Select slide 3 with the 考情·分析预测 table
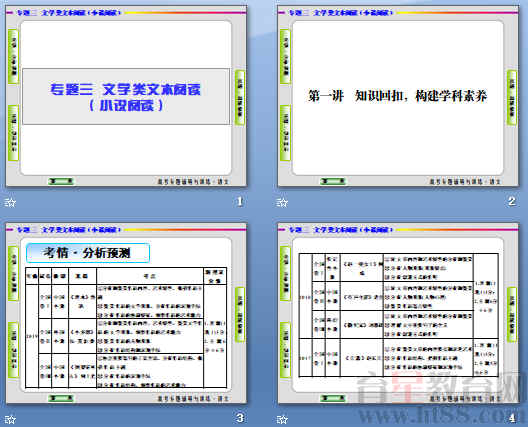This screenshot has height=427, width=528. click(126, 313)
